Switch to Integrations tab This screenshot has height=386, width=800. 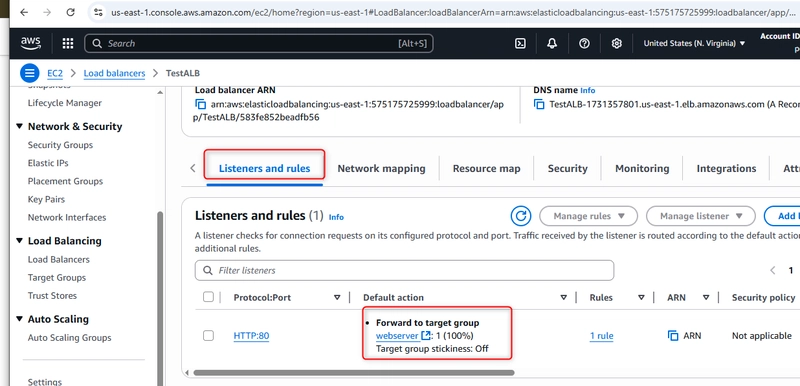click(726, 168)
